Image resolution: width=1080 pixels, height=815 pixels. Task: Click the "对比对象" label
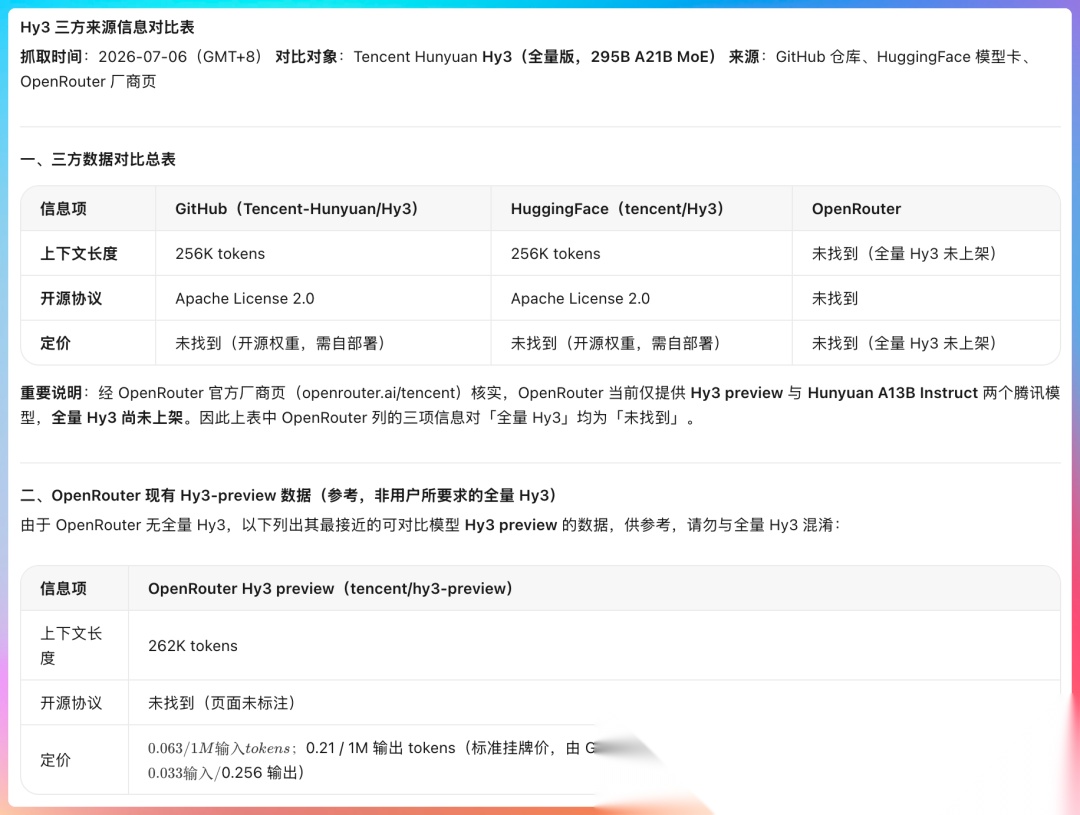pos(306,56)
